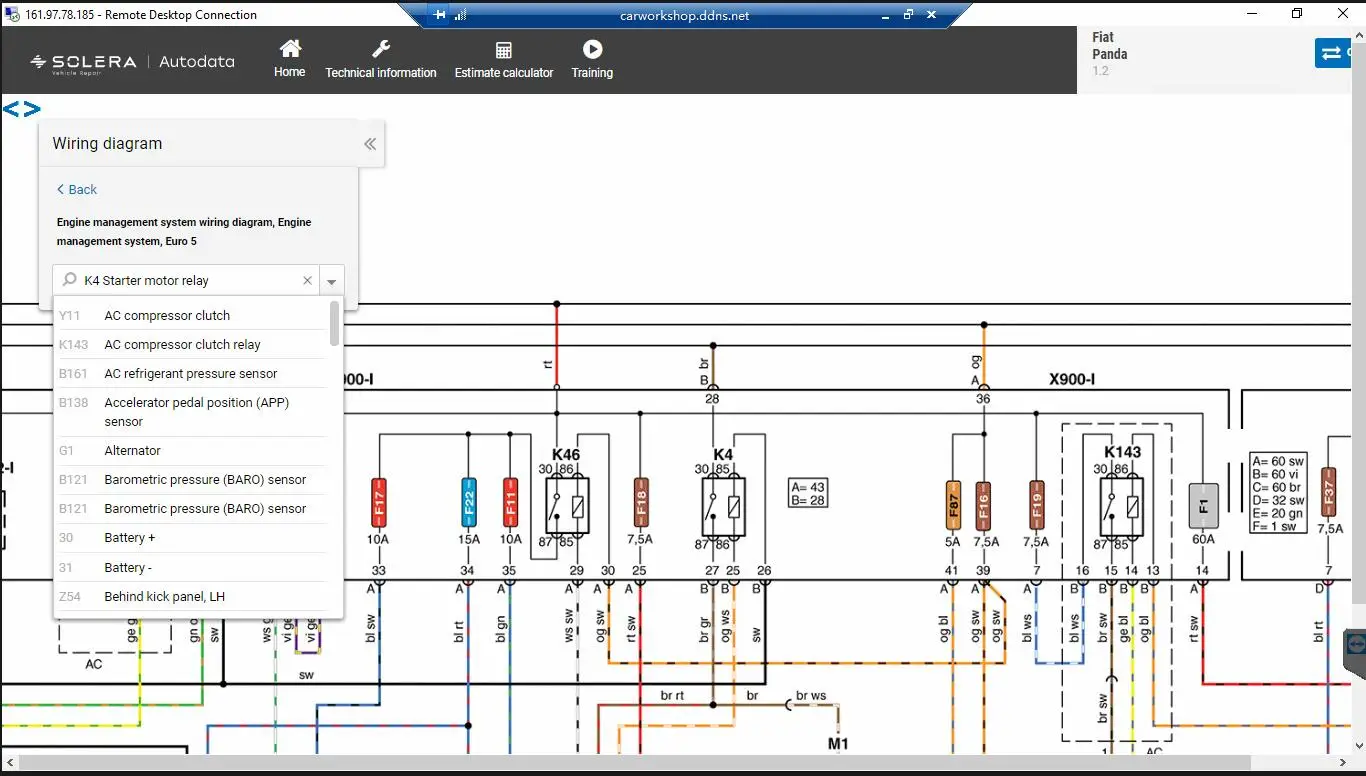Click the Back link
1366x776 pixels.
[x=77, y=189]
